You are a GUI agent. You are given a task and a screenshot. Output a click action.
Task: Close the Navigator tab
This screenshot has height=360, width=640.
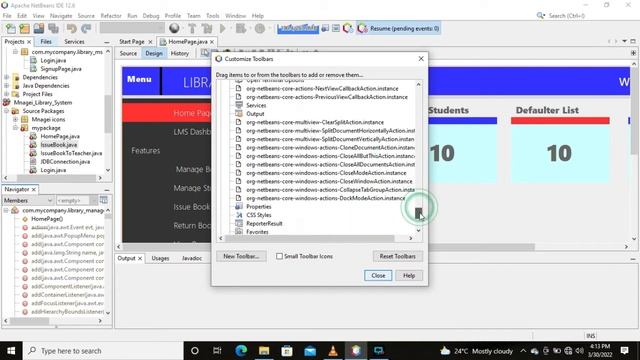pos(34,189)
